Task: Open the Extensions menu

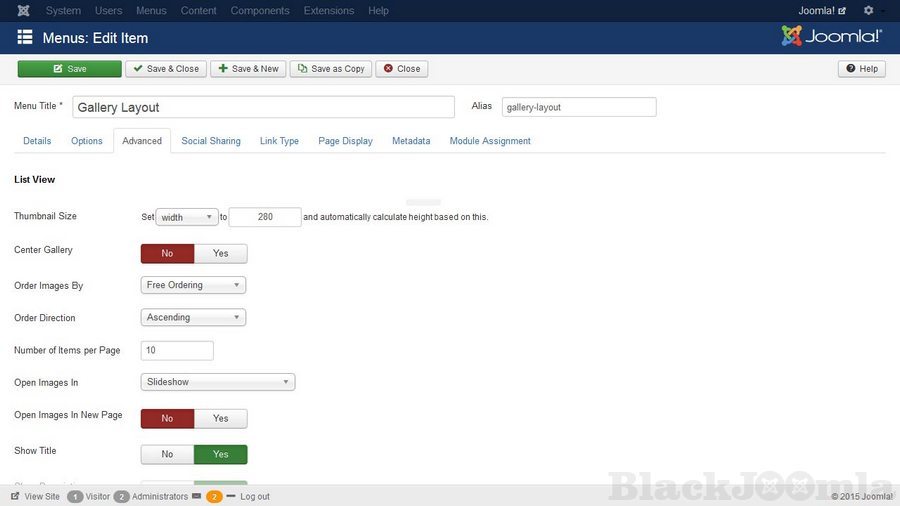Action: [328, 11]
